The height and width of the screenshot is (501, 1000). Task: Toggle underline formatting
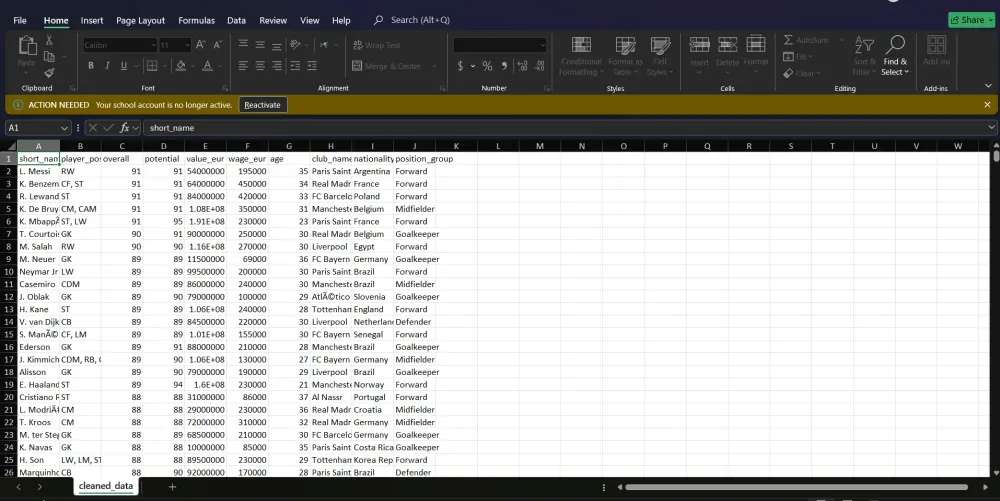tap(124, 66)
